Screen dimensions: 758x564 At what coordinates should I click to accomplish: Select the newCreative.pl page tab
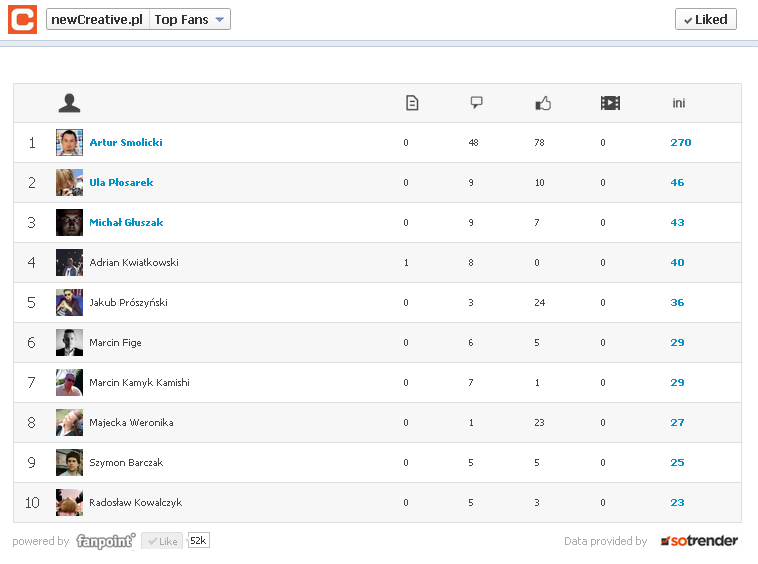coord(97,20)
